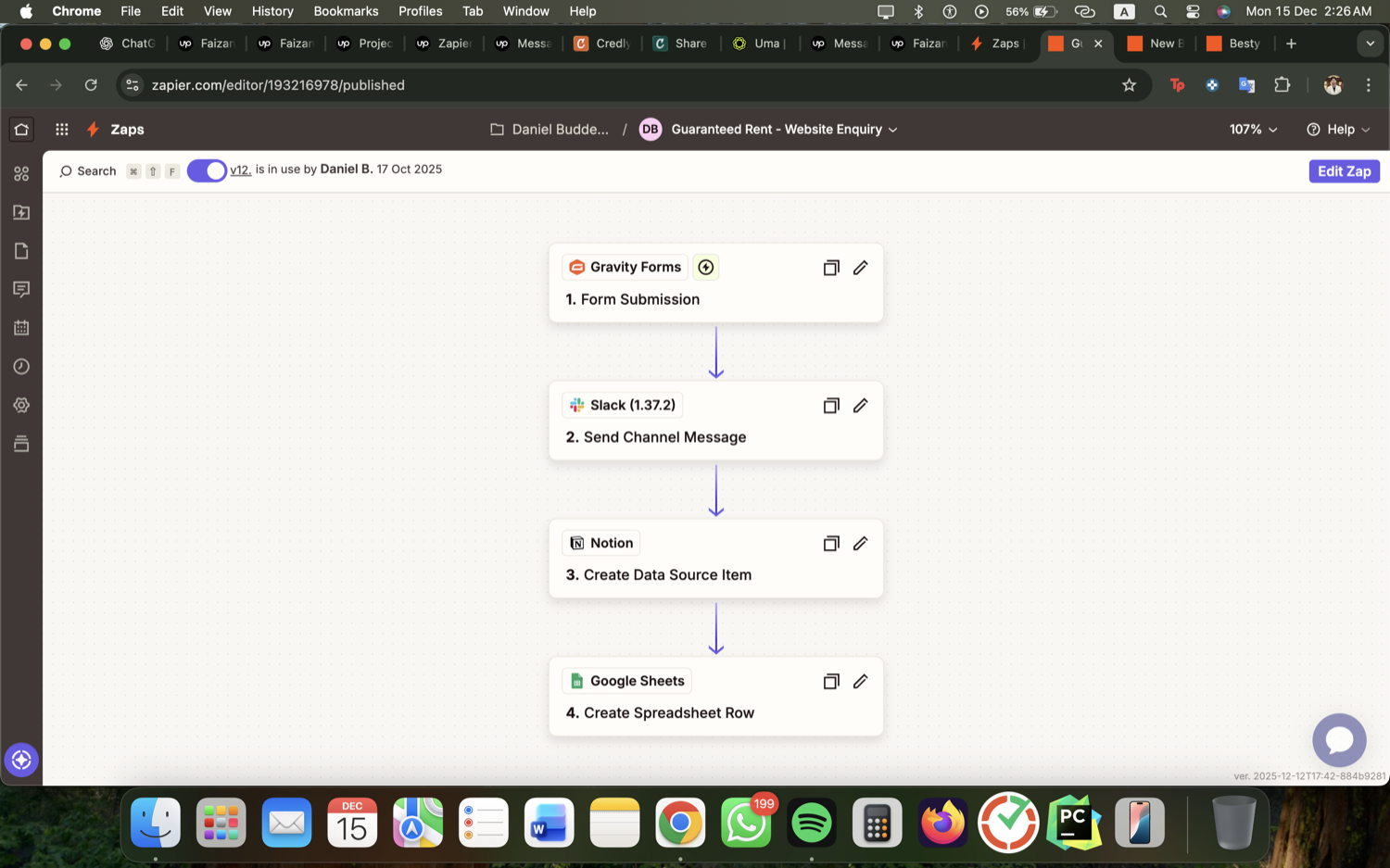This screenshot has height=868, width=1390.
Task: Go back to previous page
Action: (21, 85)
